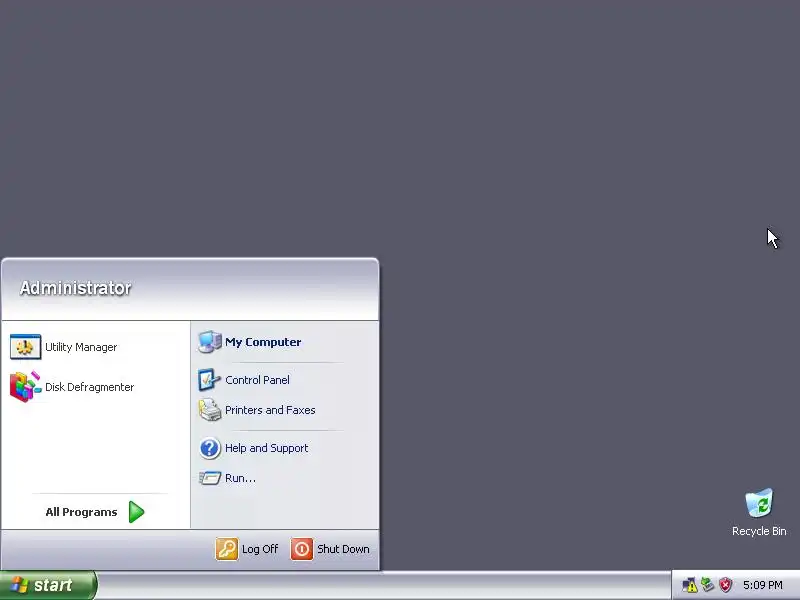Open the Recycle Bin desktop icon
This screenshot has height=600, width=800.
point(759,503)
